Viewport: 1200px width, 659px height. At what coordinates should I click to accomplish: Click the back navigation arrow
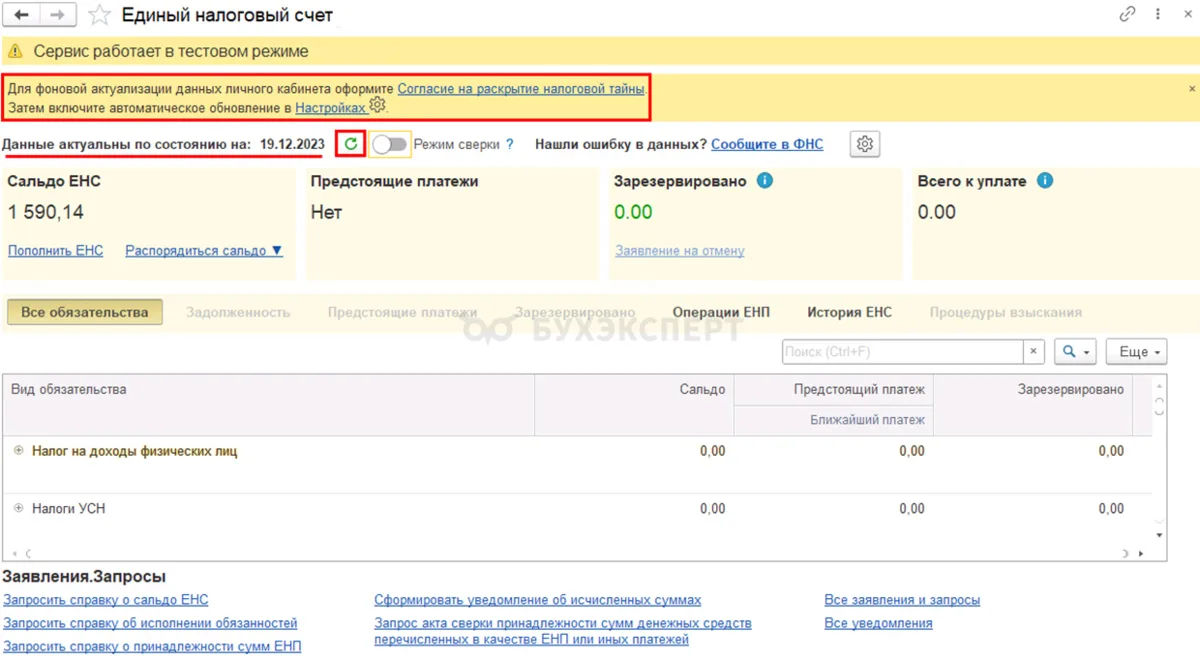point(21,15)
